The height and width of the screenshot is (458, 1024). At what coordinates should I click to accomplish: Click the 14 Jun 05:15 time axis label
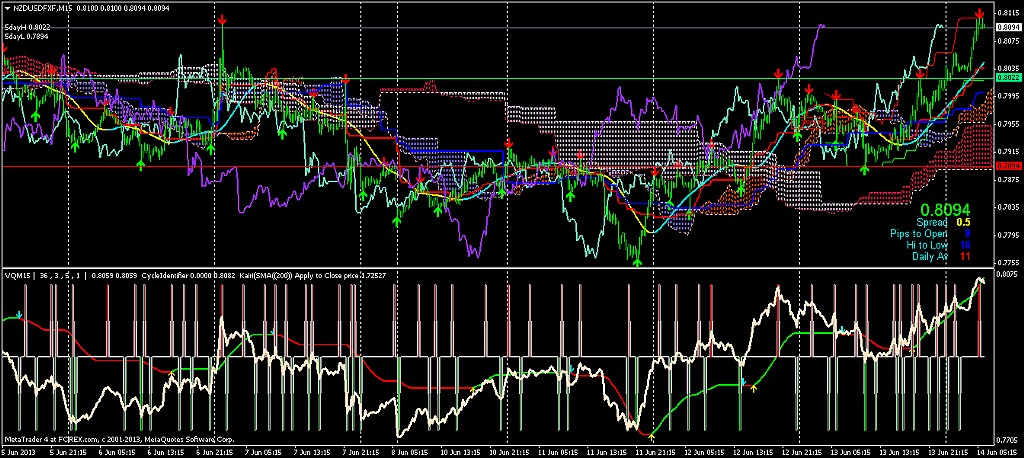pyautogui.click(x=991, y=452)
